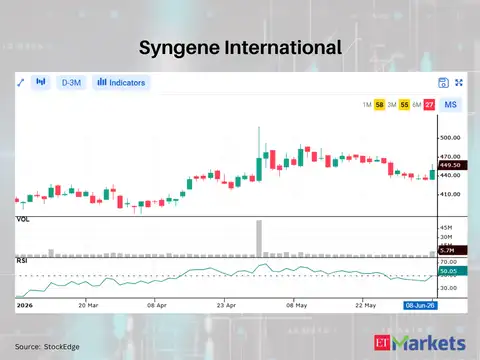The height and width of the screenshot is (360, 480).
Task: Open the D-3M timeframe dropdown
Action: coord(71,82)
